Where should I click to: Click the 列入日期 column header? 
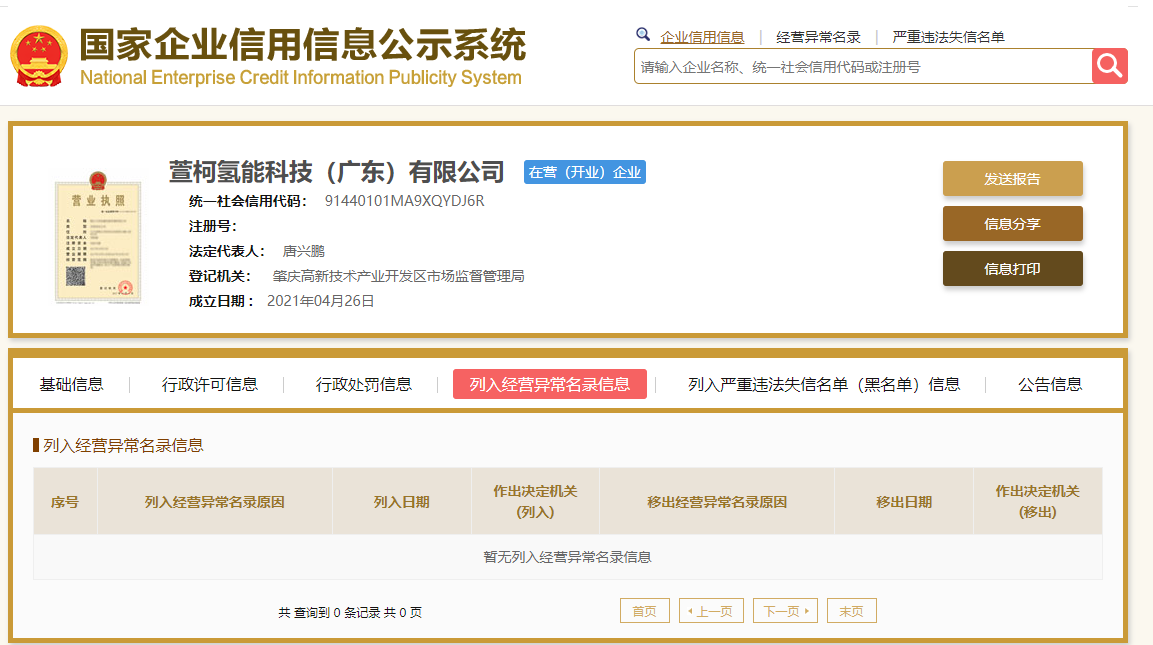pos(401,502)
